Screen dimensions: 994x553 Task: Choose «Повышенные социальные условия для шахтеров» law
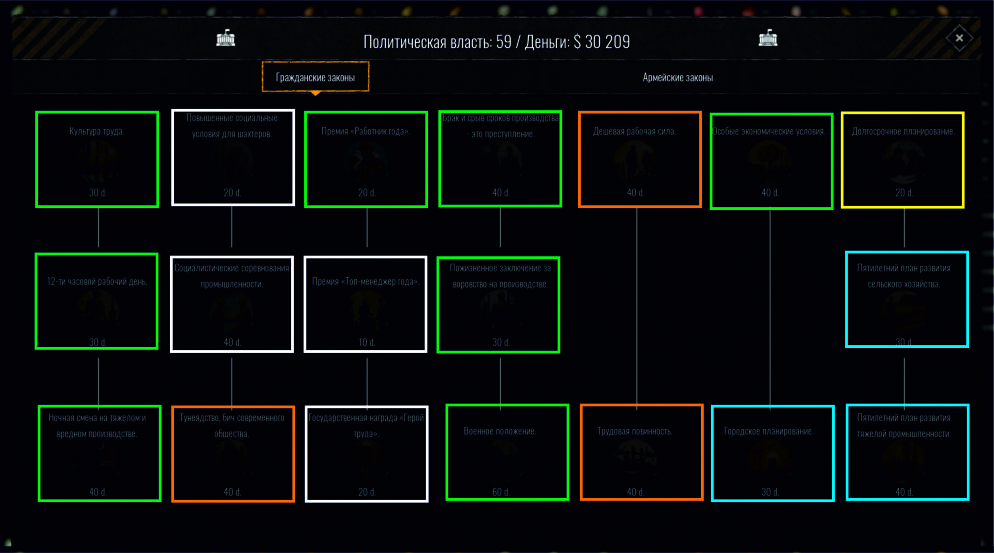tap(232, 157)
